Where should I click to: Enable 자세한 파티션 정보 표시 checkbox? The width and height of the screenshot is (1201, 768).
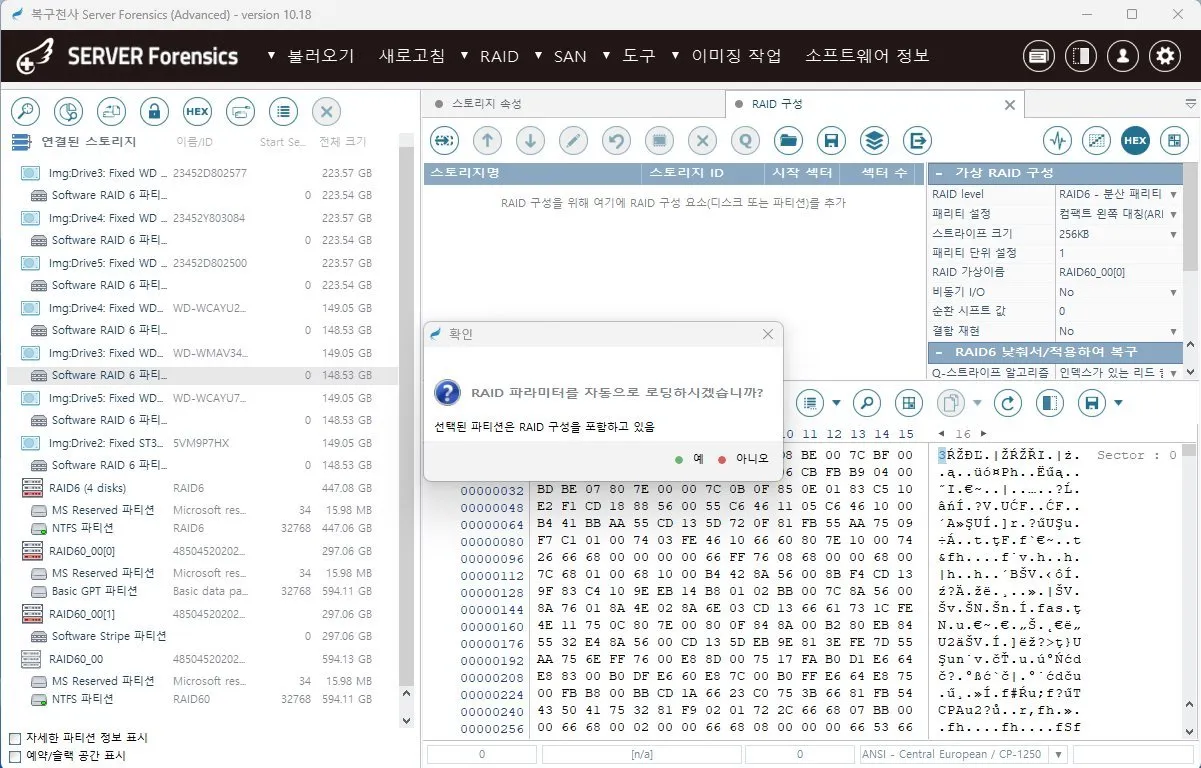tap(14, 738)
